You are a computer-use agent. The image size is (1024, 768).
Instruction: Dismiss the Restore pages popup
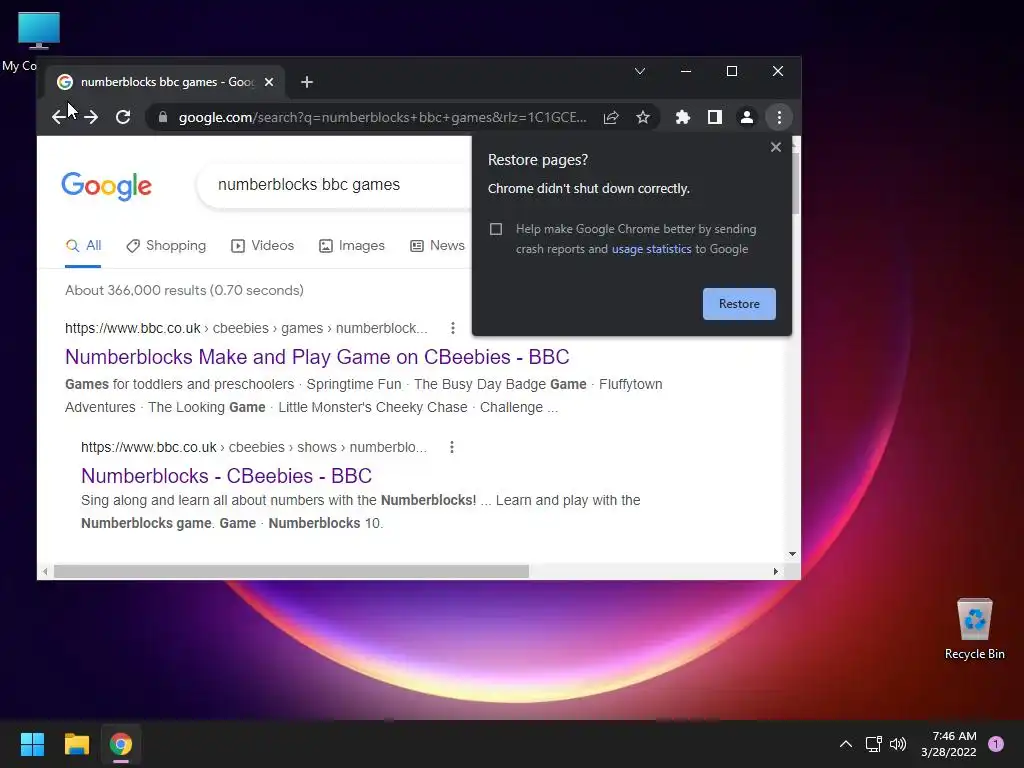pos(775,147)
